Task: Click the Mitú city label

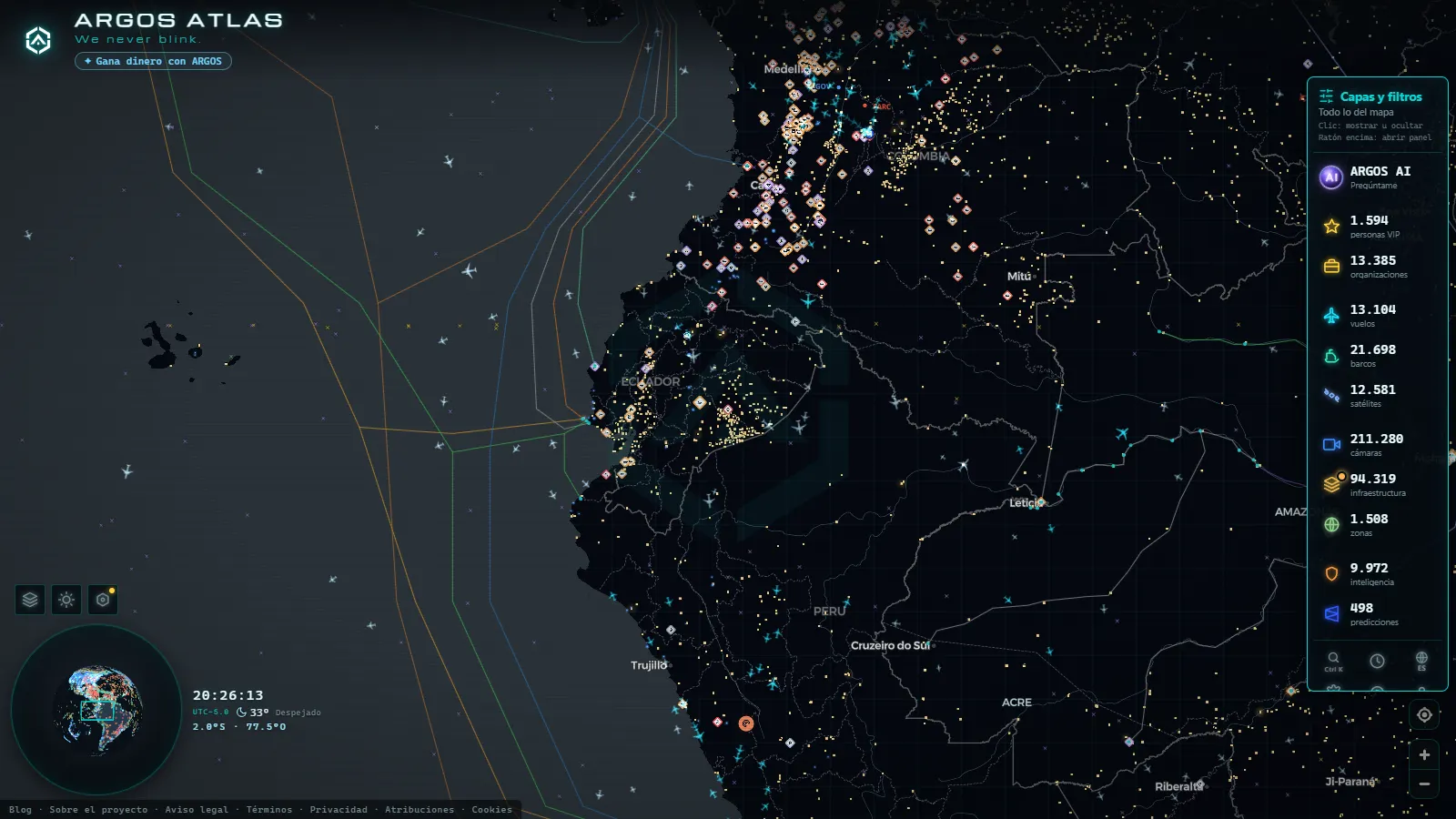Action: (x=1019, y=276)
